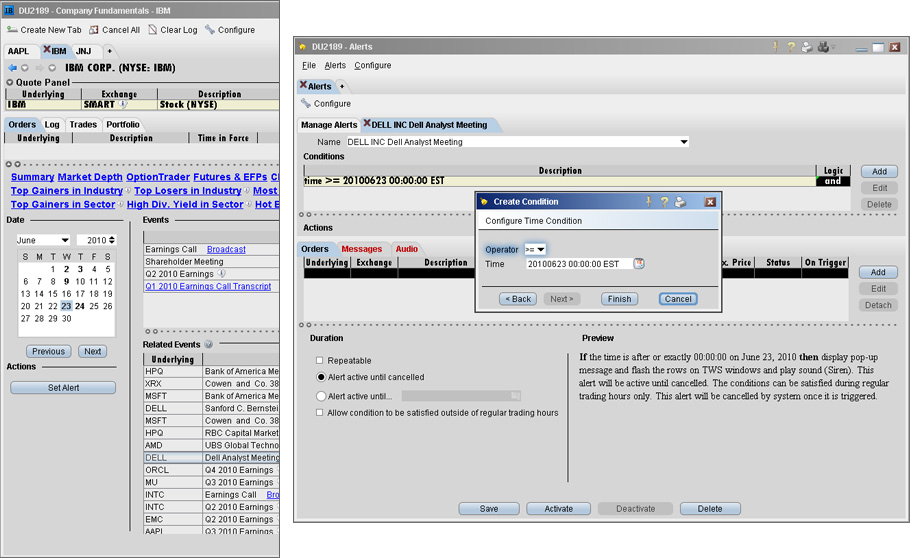Print from the Alerts window title bar
This screenshot has width=910, height=558.
click(x=807, y=47)
